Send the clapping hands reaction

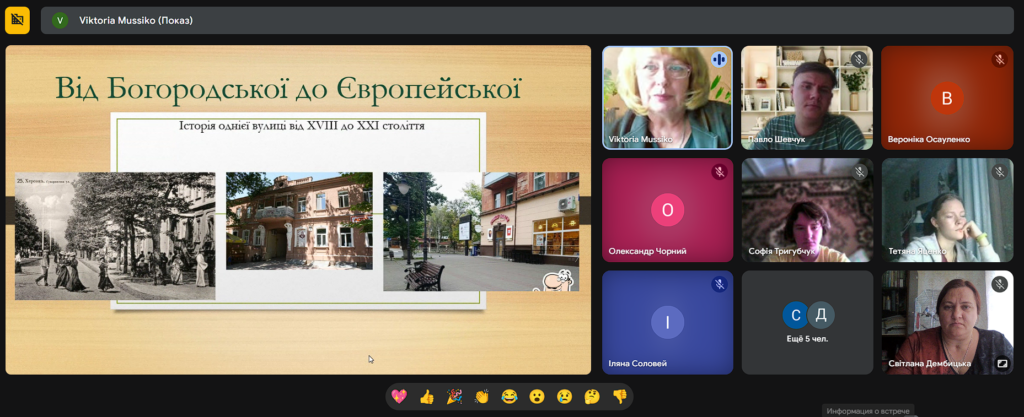(481, 397)
